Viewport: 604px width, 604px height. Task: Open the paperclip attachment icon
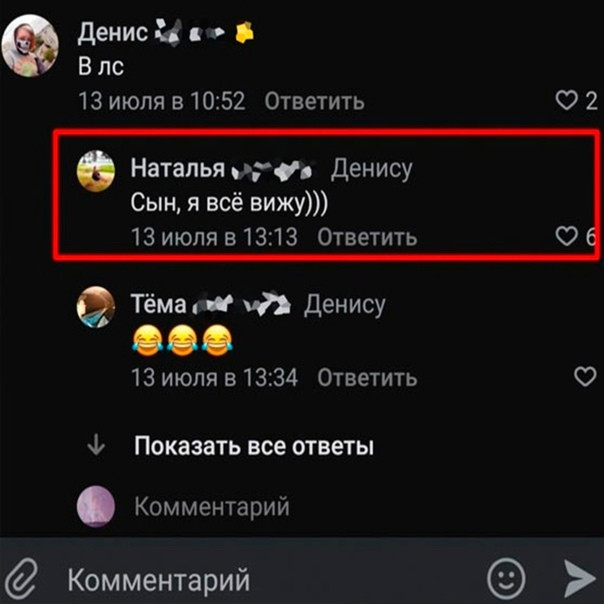tap(22, 580)
